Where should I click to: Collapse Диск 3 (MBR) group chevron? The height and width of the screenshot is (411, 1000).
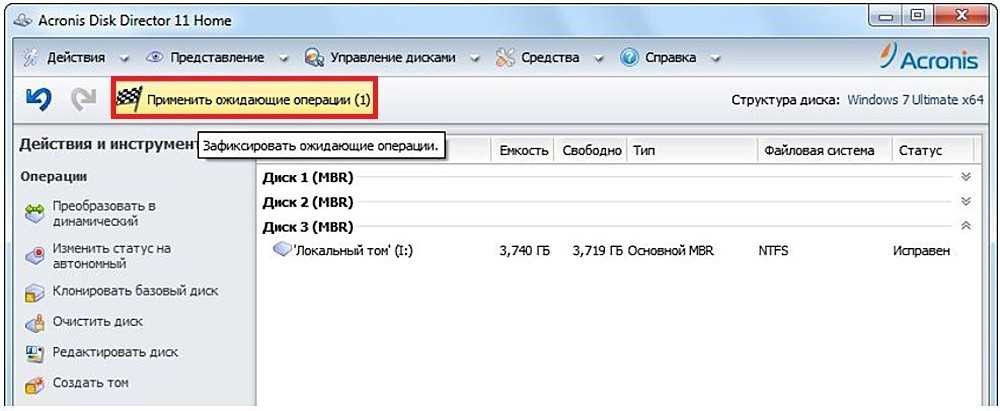click(x=966, y=225)
